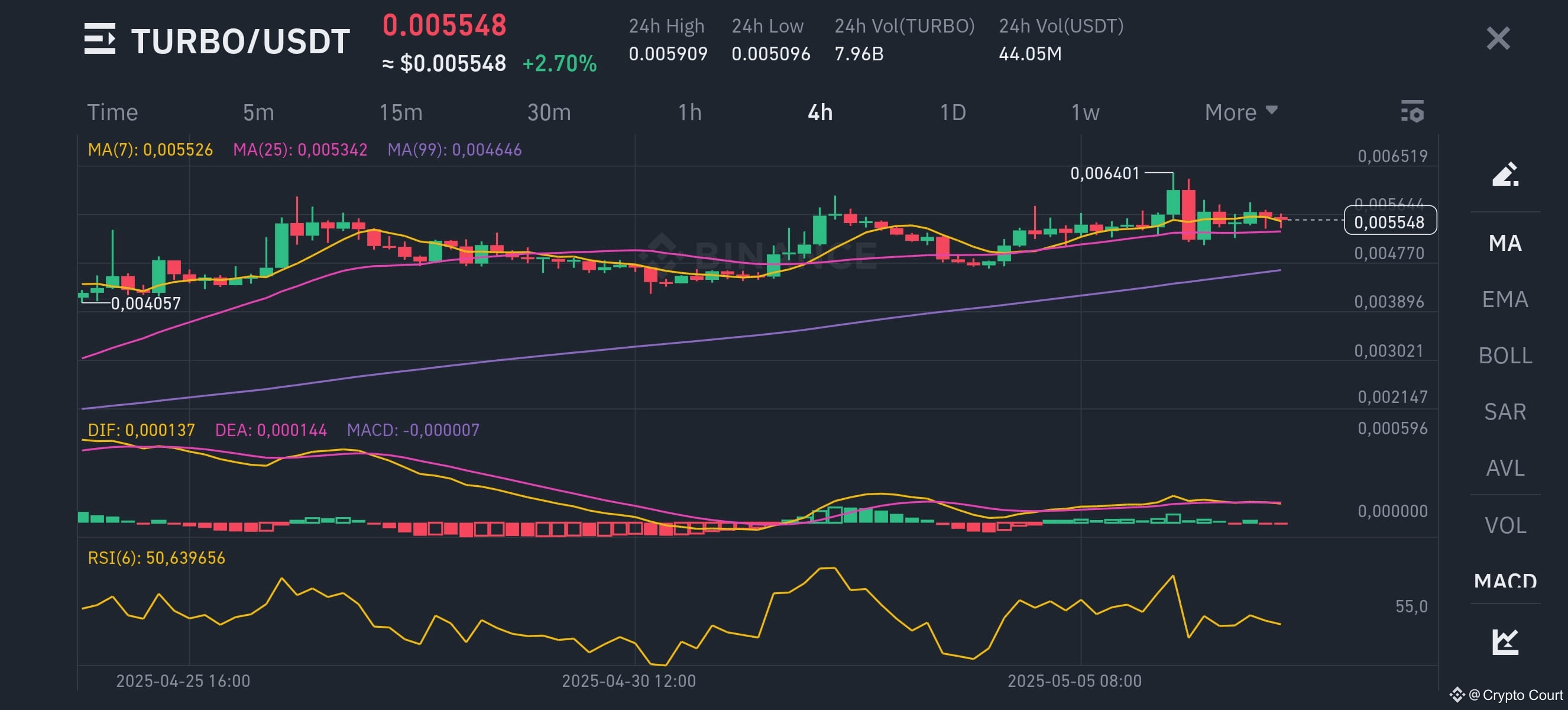This screenshot has width=1568, height=710.
Task: Click the 0,006401 high price marker
Action: (x=1104, y=173)
